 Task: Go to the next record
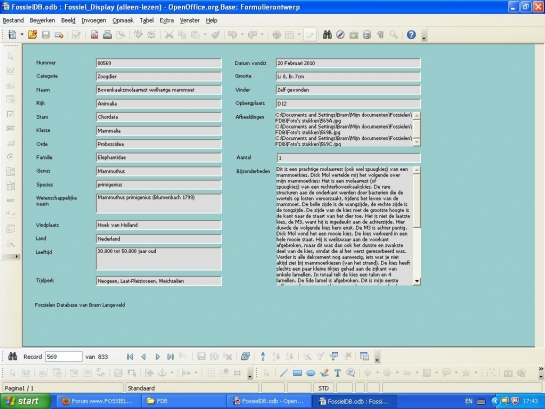157,357
